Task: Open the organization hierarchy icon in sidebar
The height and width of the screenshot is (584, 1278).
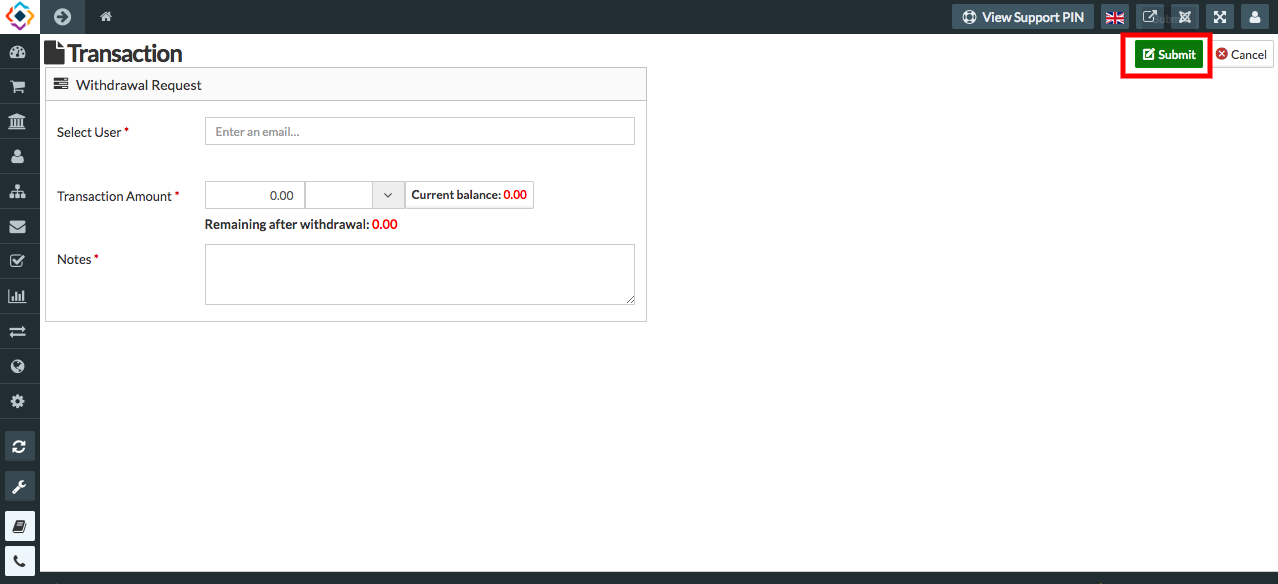Action: pos(19,190)
